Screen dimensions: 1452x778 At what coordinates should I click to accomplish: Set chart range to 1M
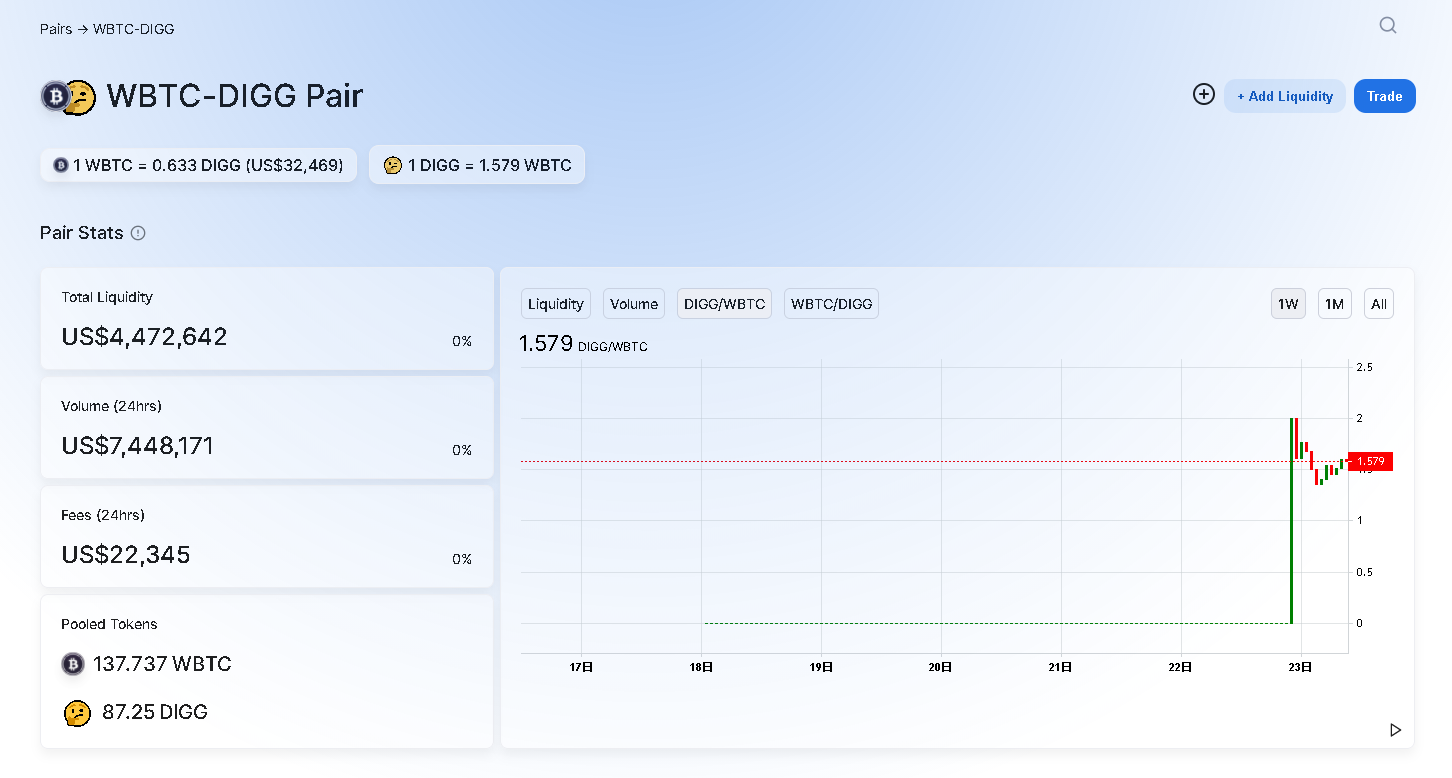click(x=1335, y=304)
